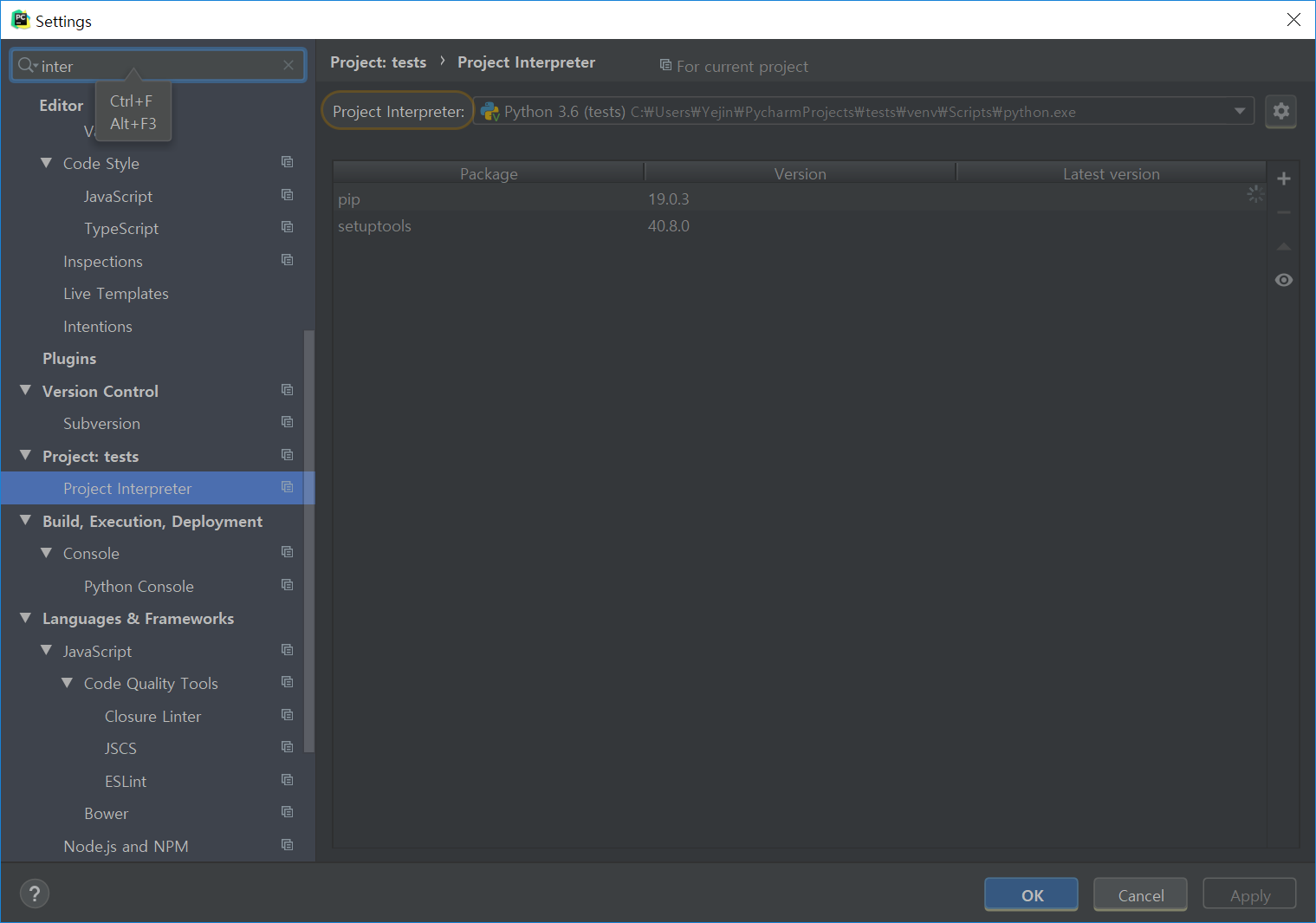Click project-level icon beside Project: tests

pyautogui.click(x=288, y=455)
